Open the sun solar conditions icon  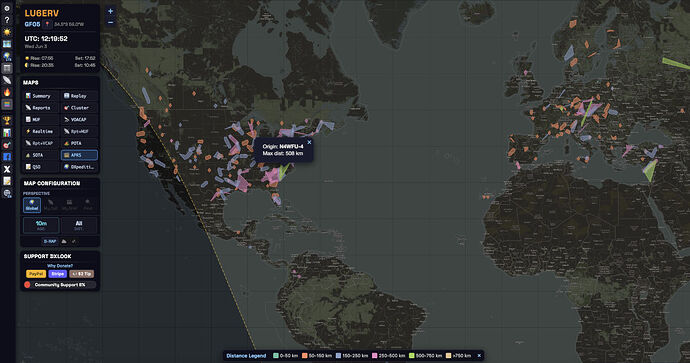click(7, 32)
